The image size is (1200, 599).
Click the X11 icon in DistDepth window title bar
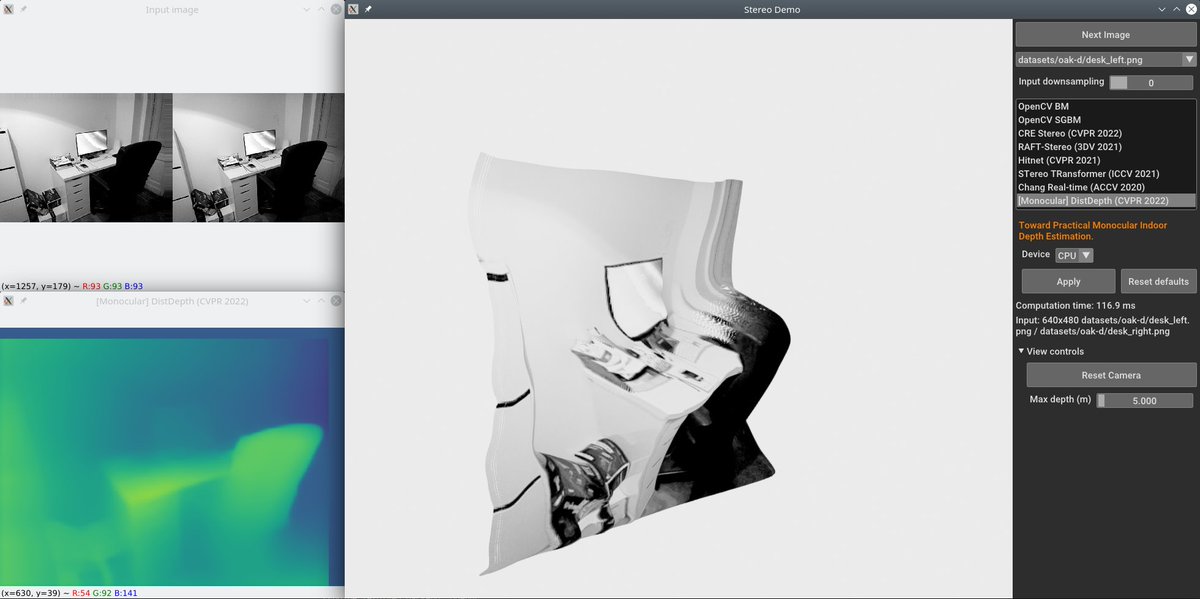point(7,300)
